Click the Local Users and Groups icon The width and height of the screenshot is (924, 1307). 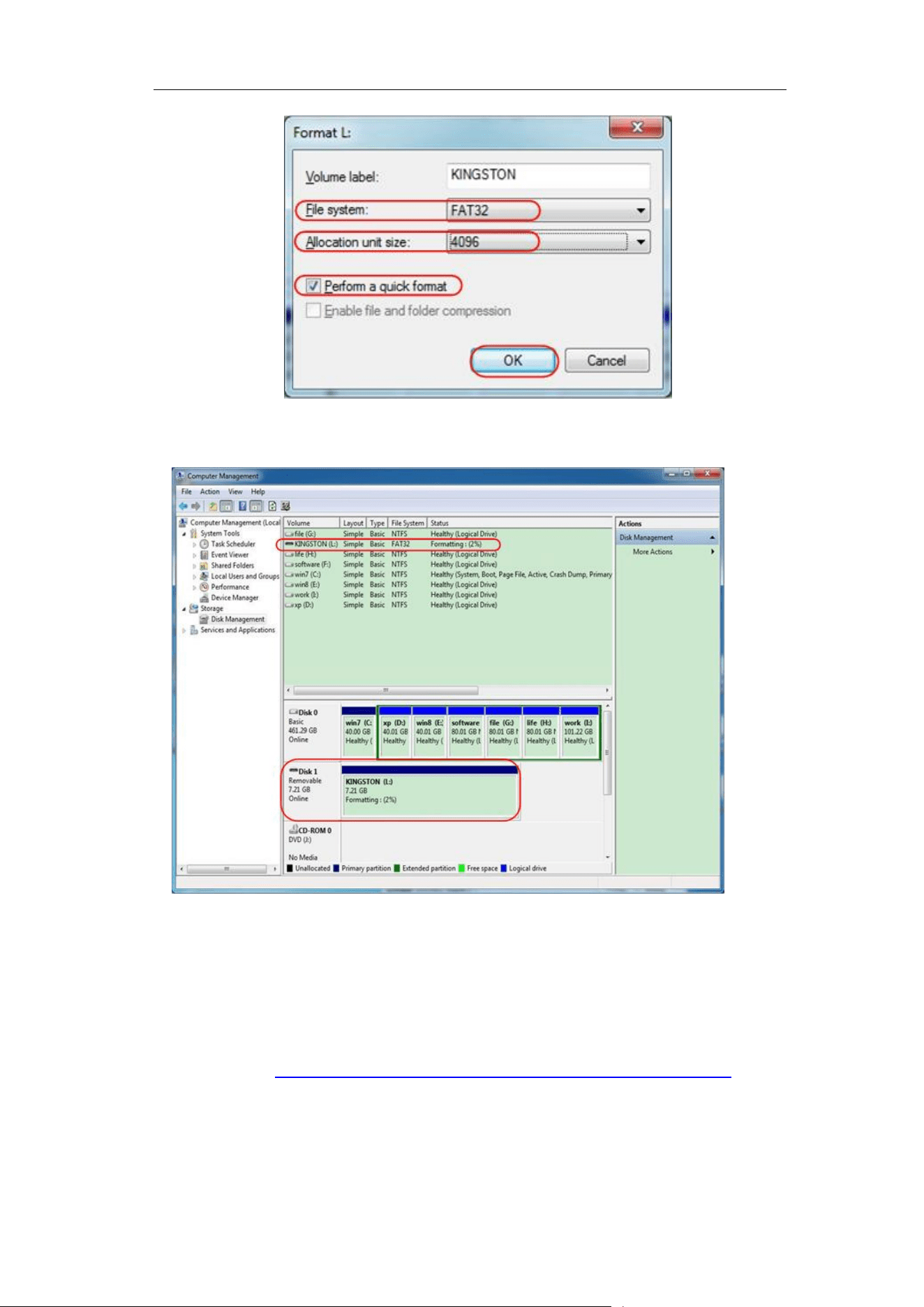pyautogui.click(x=204, y=577)
